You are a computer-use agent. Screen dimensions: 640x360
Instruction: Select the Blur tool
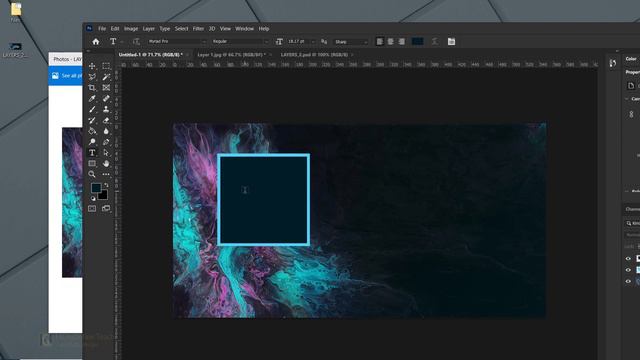pos(106,131)
